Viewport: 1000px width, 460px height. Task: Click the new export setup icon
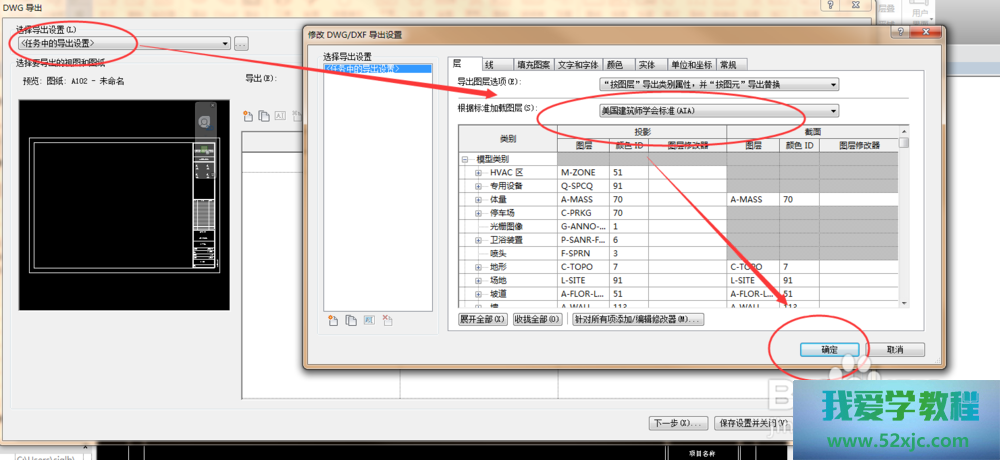pyautogui.click(x=333, y=320)
